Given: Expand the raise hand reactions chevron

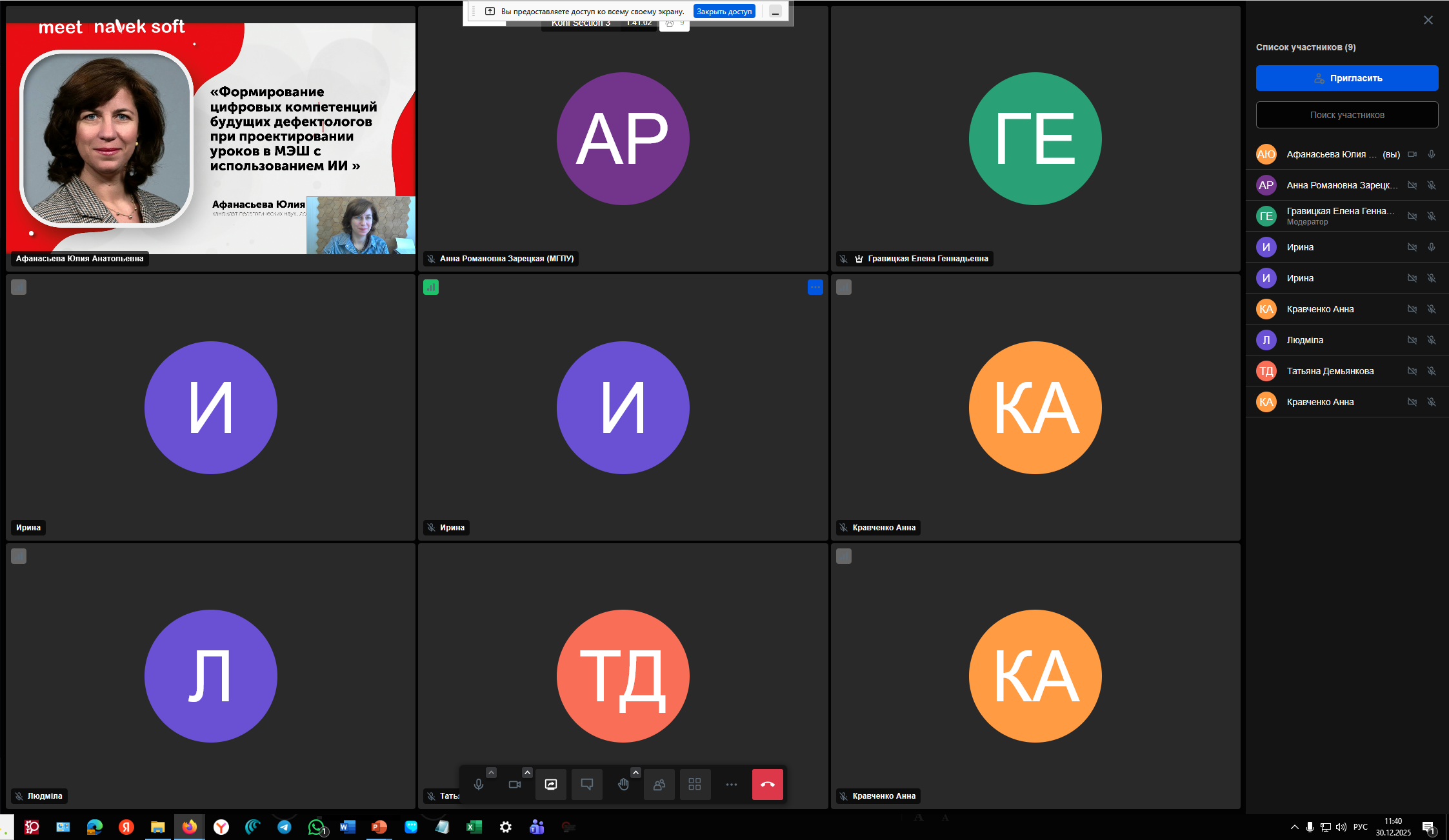Looking at the screenshot, I should pyautogui.click(x=635, y=772).
